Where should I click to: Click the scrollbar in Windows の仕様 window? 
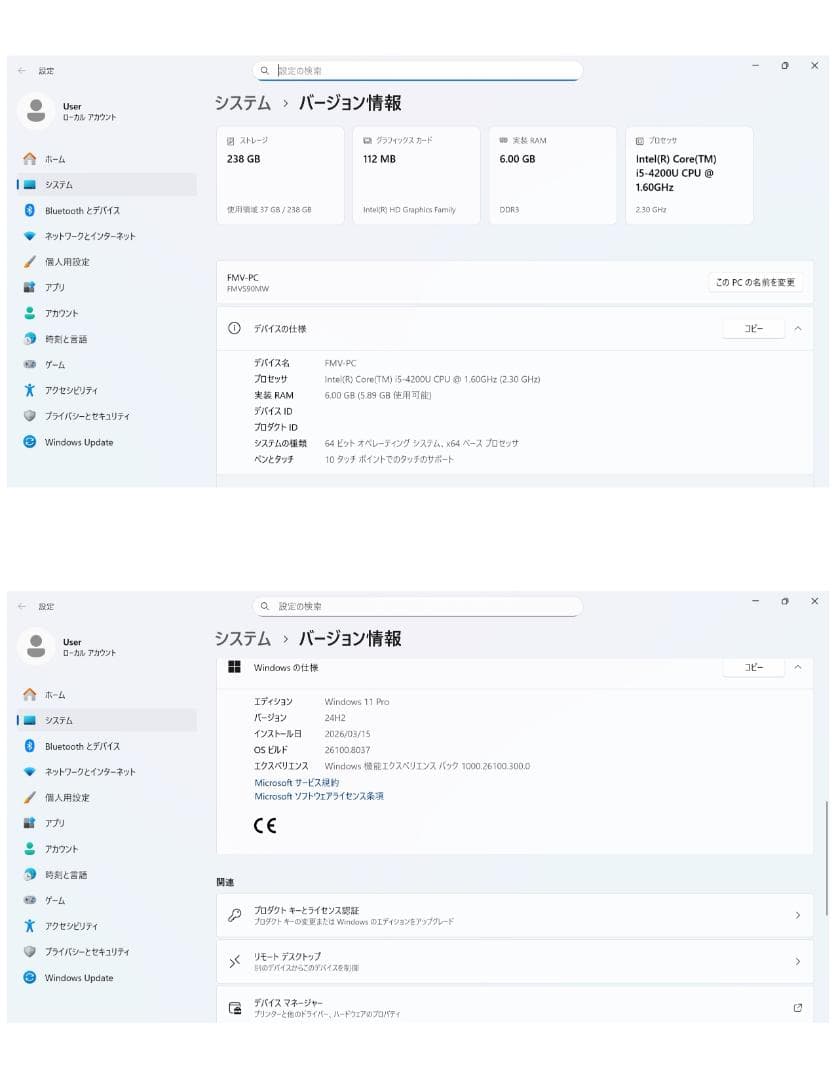(826, 858)
